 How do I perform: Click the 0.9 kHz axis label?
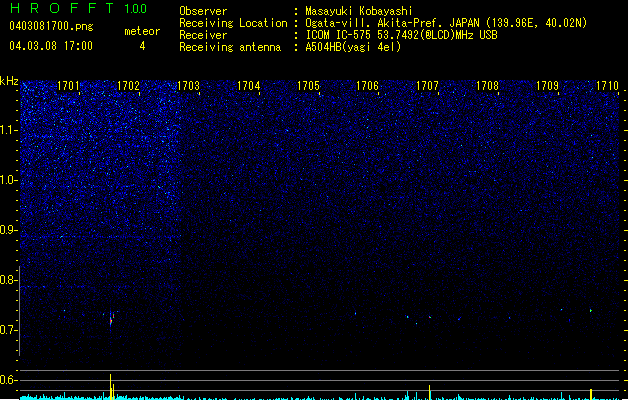(x=9, y=230)
